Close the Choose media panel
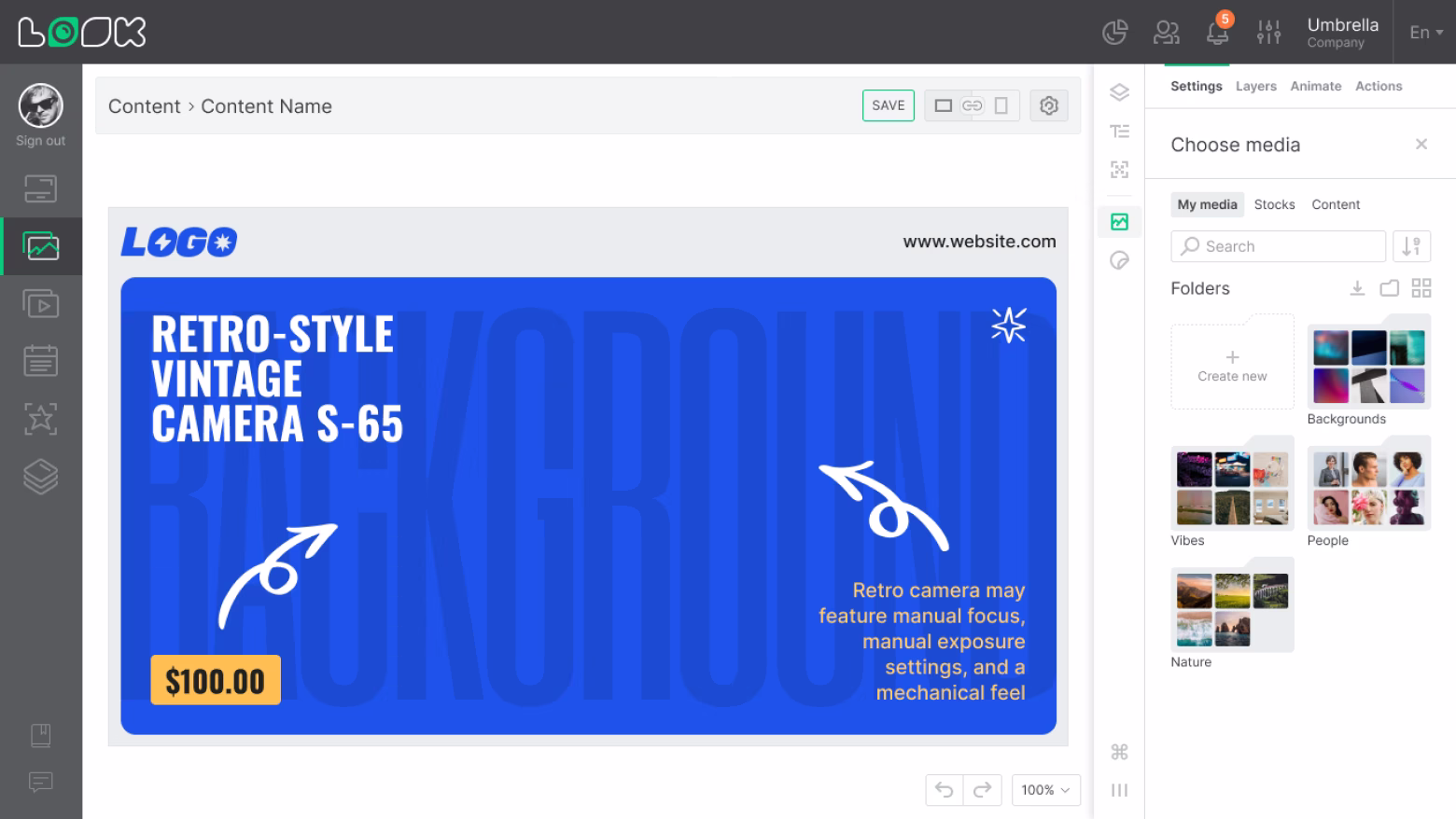Screen dimensions: 1456x819 1421,145
